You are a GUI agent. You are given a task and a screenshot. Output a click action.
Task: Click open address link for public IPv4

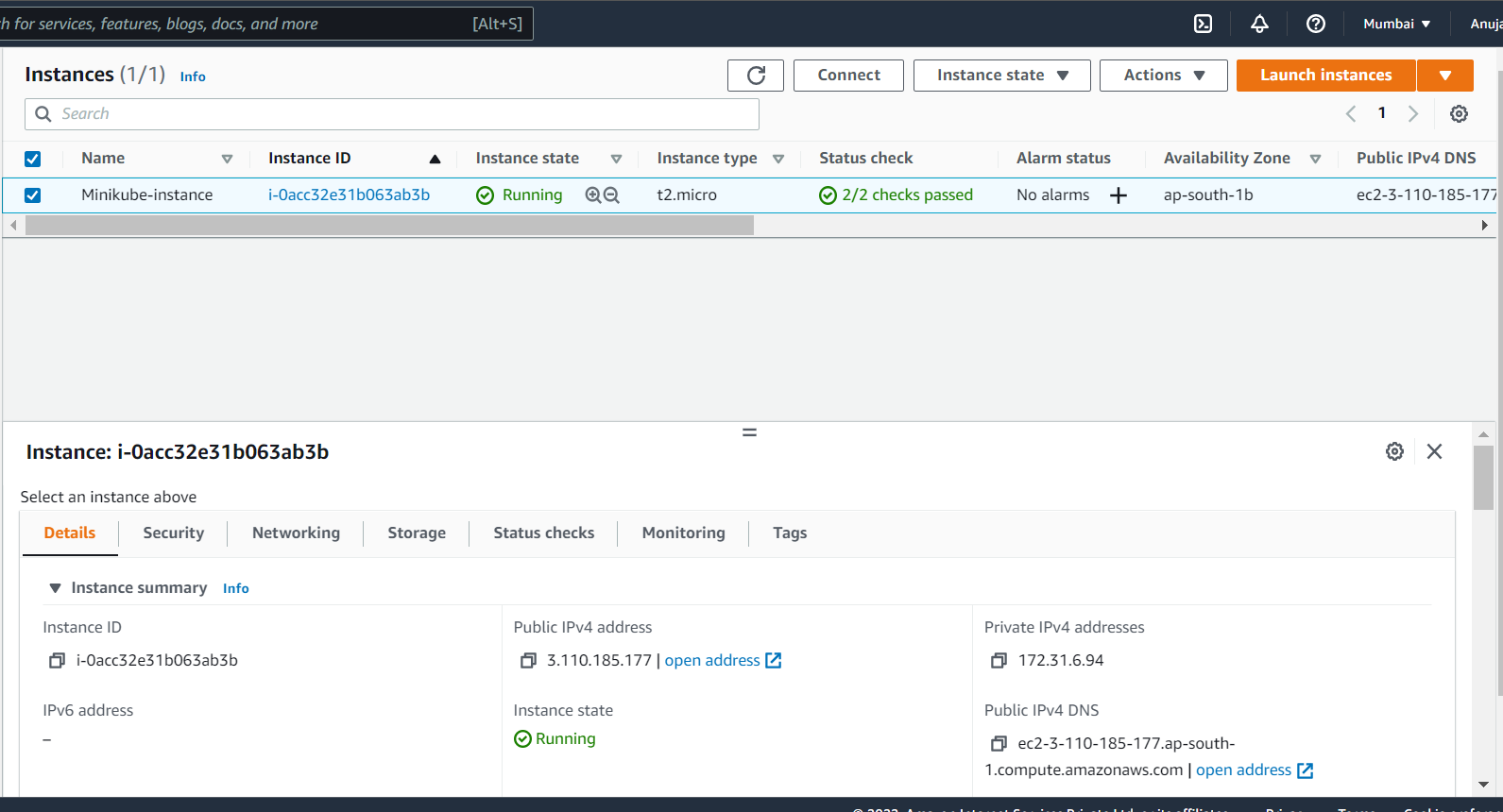(x=712, y=661)
